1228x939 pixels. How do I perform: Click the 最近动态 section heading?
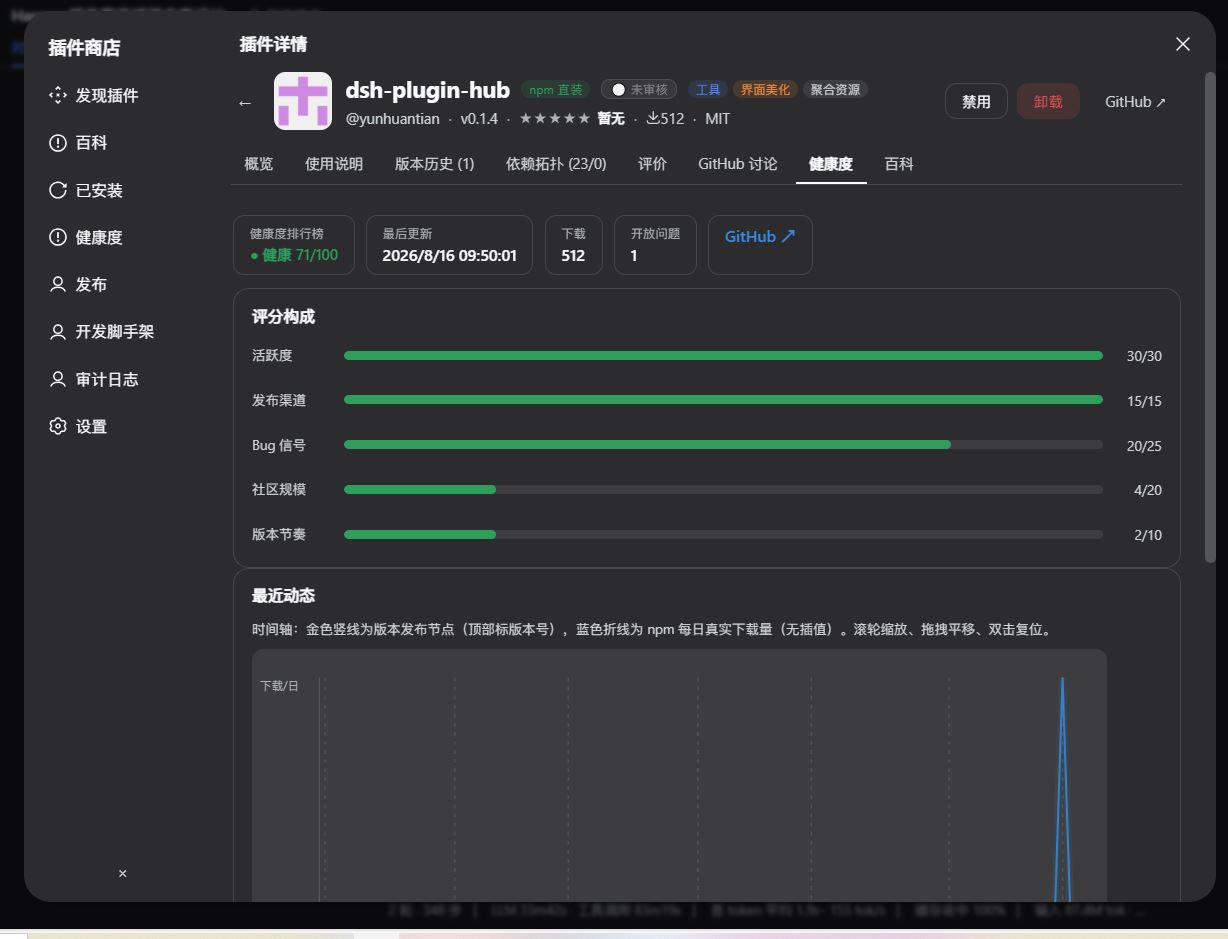point(283,596)
